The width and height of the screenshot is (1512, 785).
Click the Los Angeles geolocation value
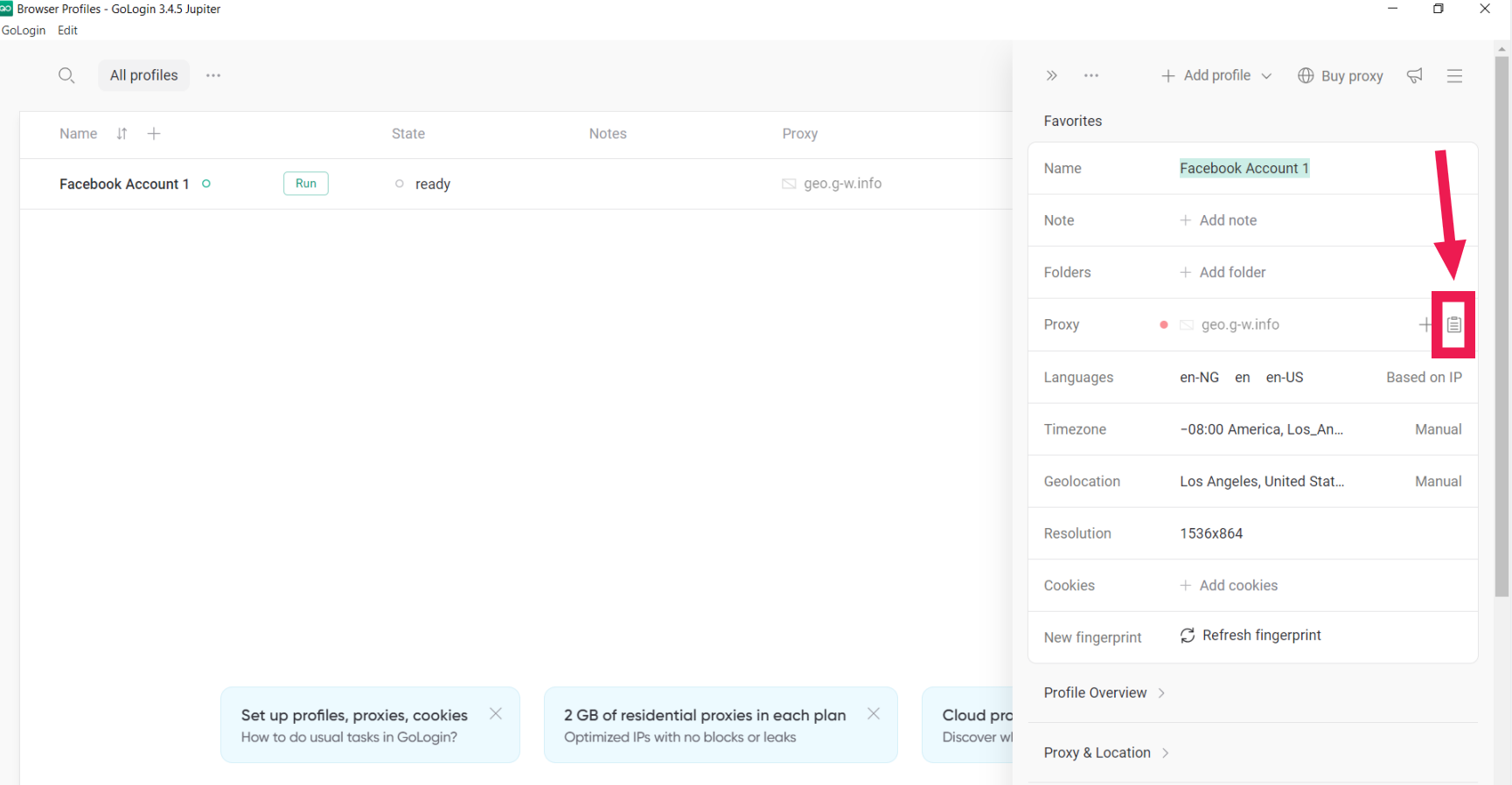pyautogui.click(x=1262, y=482)
